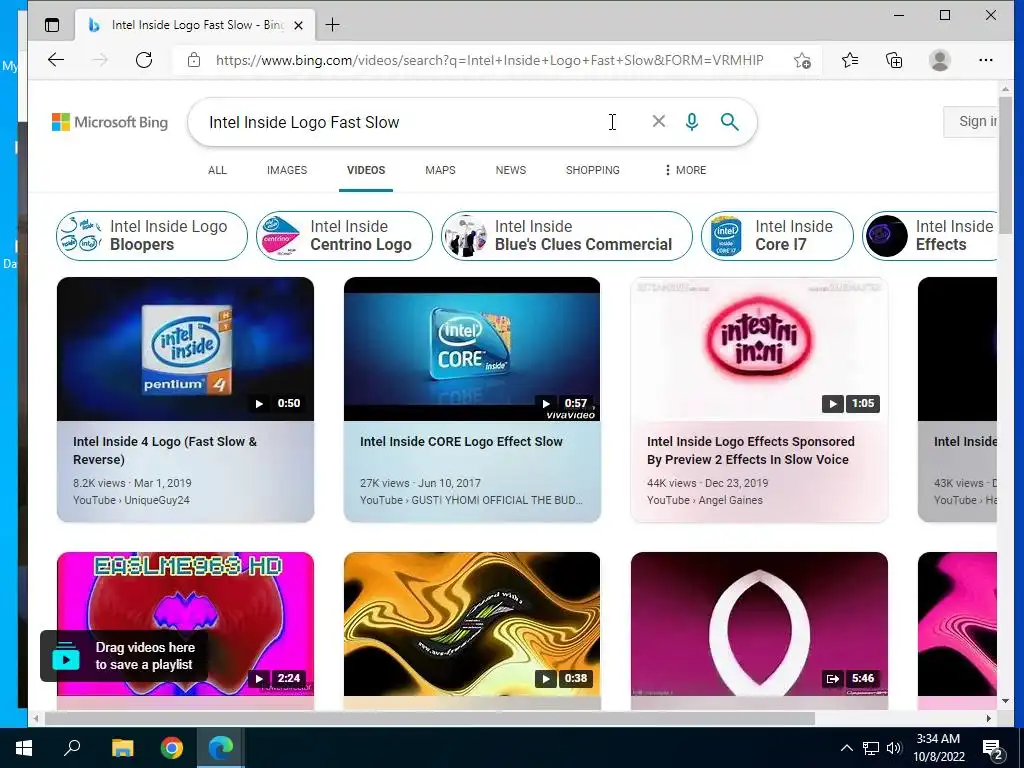Click the Microsoft Bing logo

110,122
